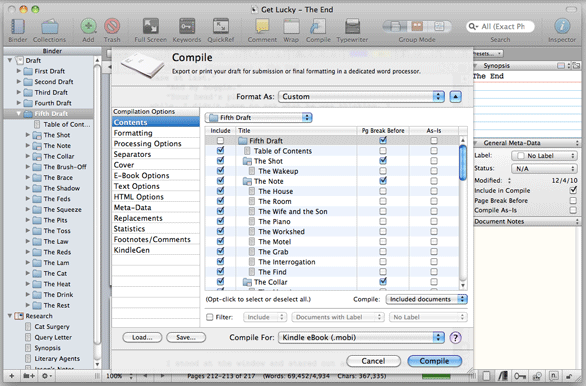The height and width of the screenshot is (386, 586).
Task: Select the outliner Group Mode icon
Action: (x=439, y=26)
